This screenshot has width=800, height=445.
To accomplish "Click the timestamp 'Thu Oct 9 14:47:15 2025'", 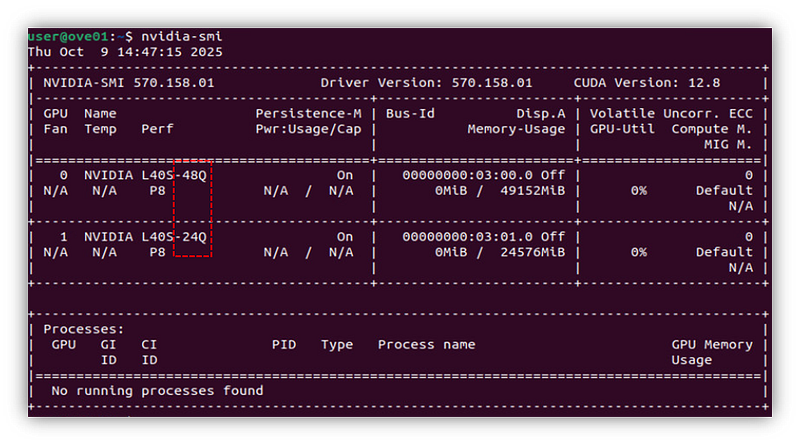I will pyautogui.click(x=125, y=52).
